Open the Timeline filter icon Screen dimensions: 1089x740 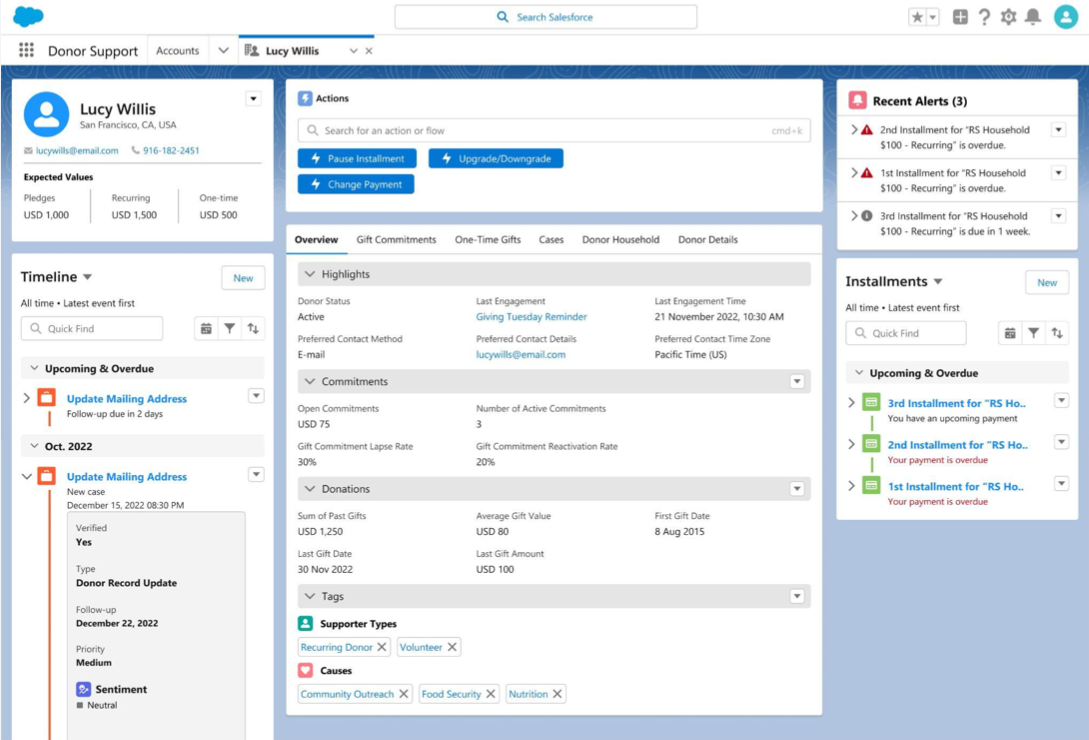click(229, 329)
